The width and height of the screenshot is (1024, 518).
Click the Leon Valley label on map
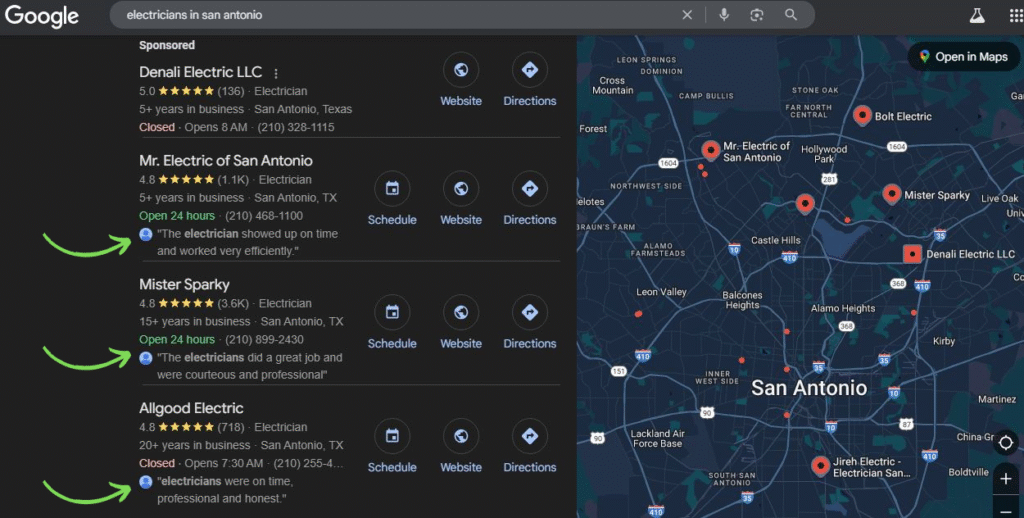[x=661, y=292]
